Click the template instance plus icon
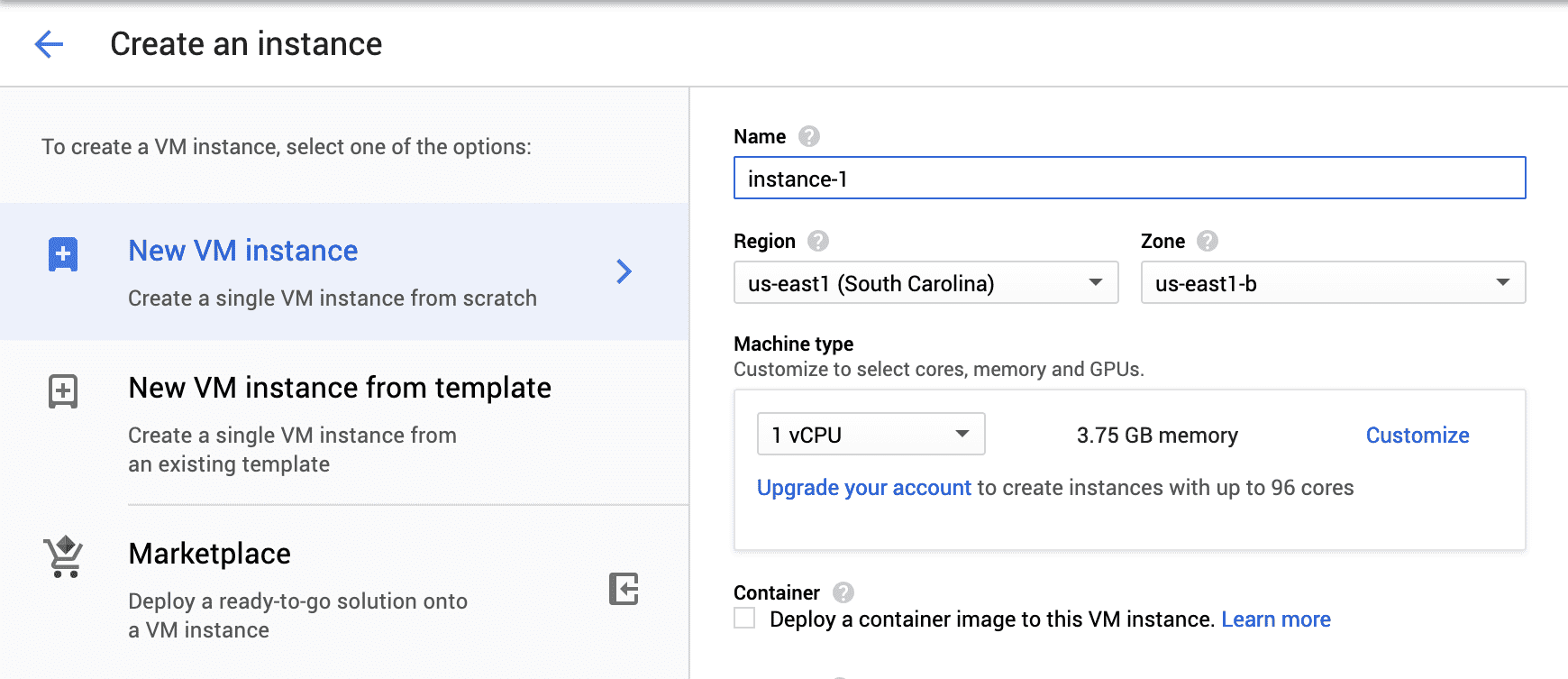Viewport: 1568px width, 679px height. click(63, 391)
